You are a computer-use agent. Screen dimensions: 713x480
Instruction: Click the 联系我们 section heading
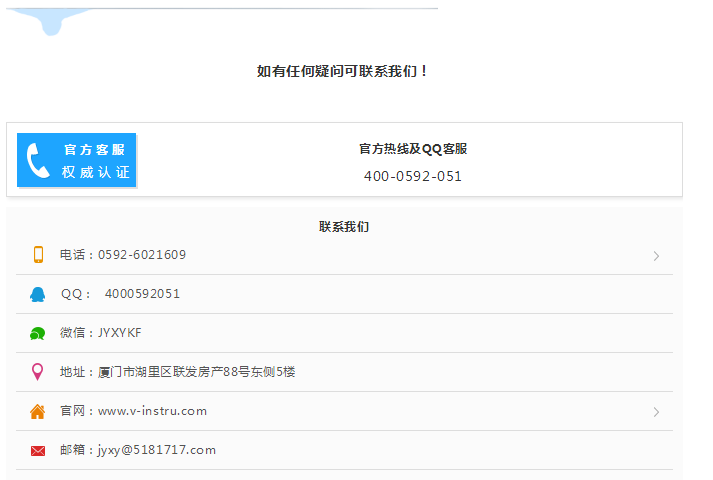pos(344,227)
